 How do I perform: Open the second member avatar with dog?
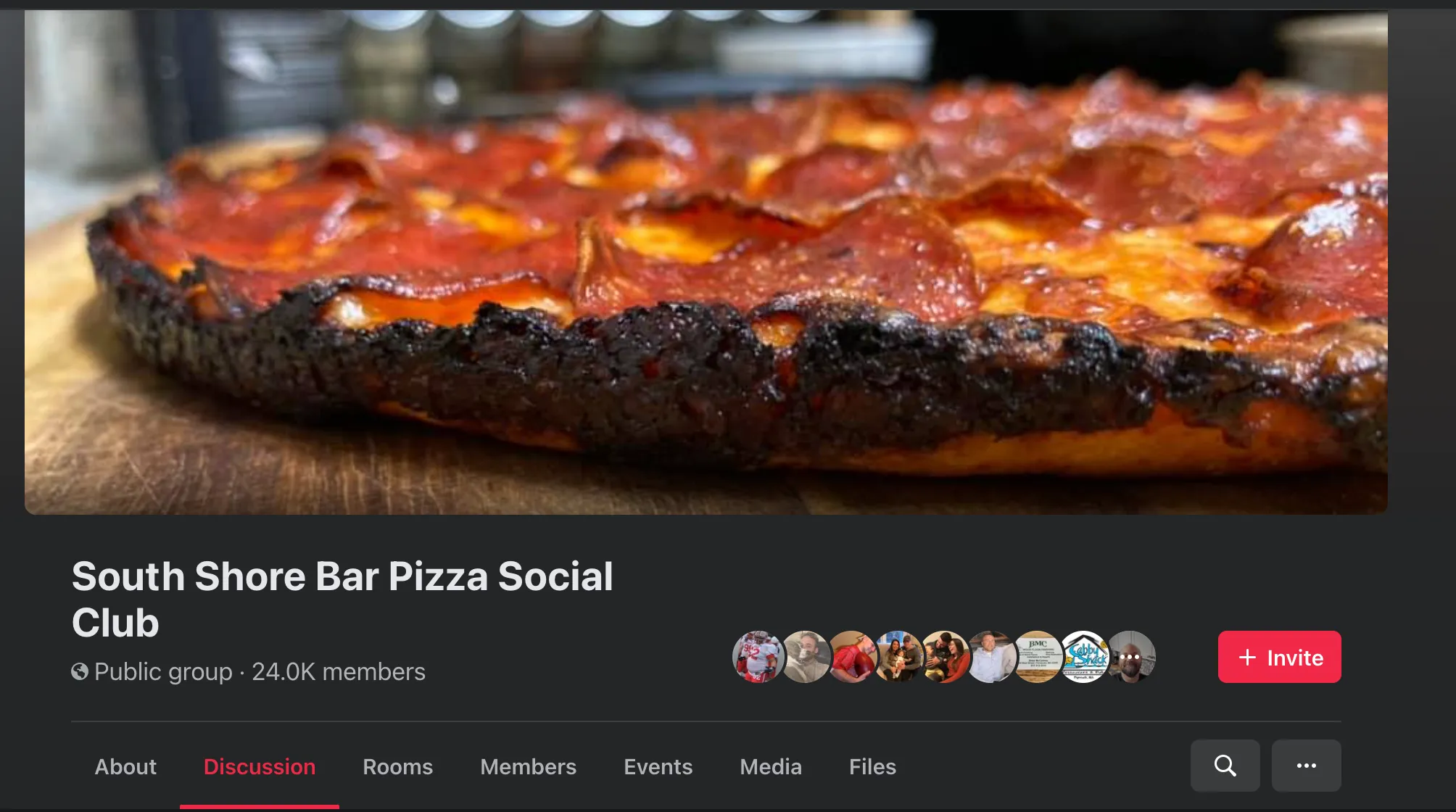(805, 657)
